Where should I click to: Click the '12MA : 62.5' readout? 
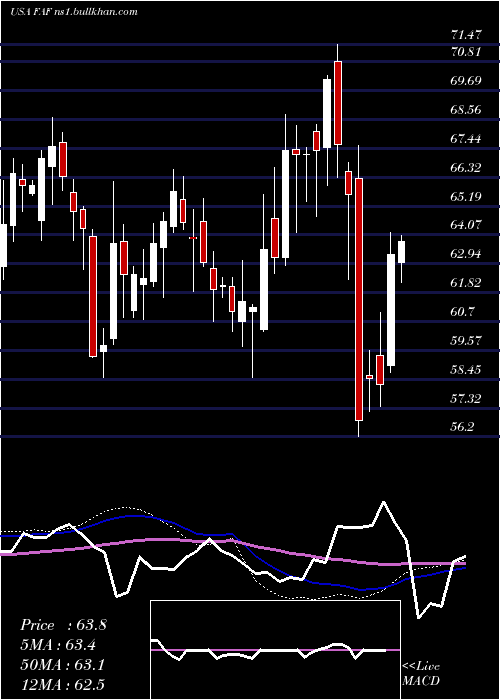click(x=62, y=684)
